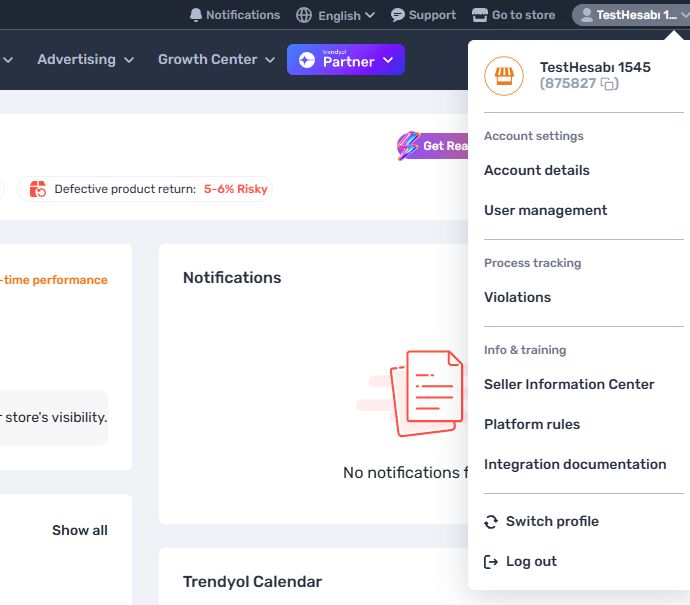Image resolution: width=690 pixels, height=605 pixels.
Task: Open the Advertising menu chevron
Action: click(x=128, y=60)
